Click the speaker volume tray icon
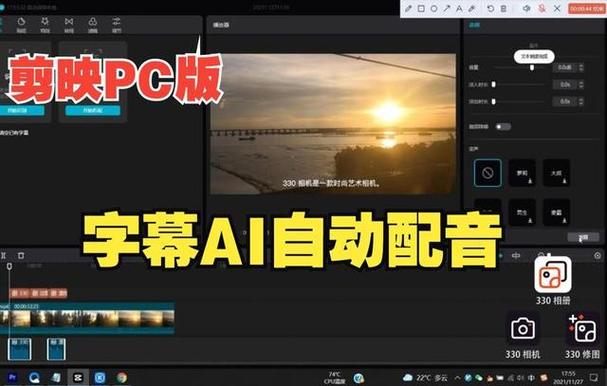The width and height of the screenshot is (607, 386). coord(521,377)
